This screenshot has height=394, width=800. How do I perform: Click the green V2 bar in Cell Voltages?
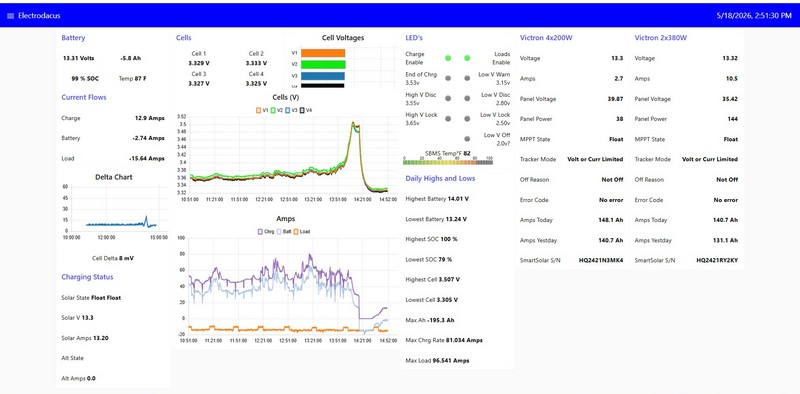click(323, 64)
